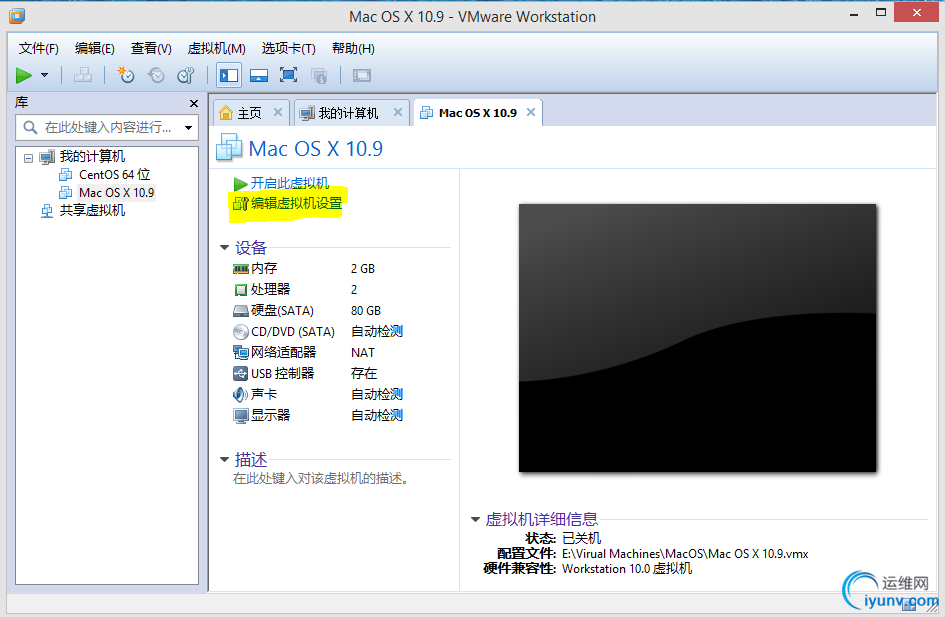Revert to snapshot toolbar icon
The width and height of the screenshot is (945, 617).
pos(156,75)
